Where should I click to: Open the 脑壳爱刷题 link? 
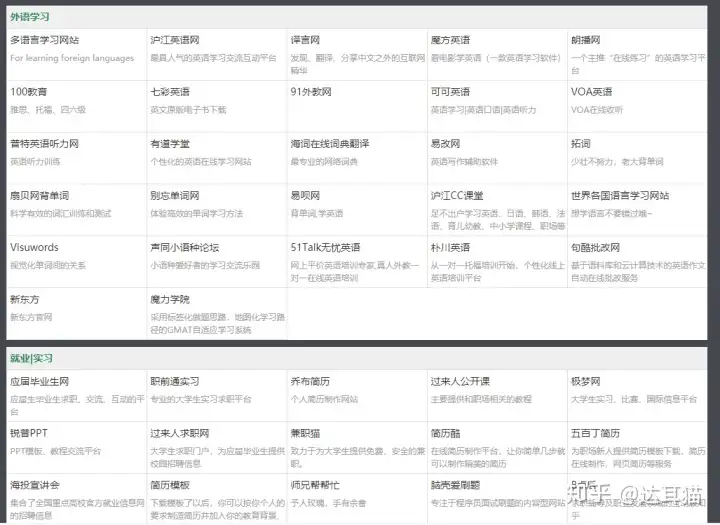click(455, 485)
